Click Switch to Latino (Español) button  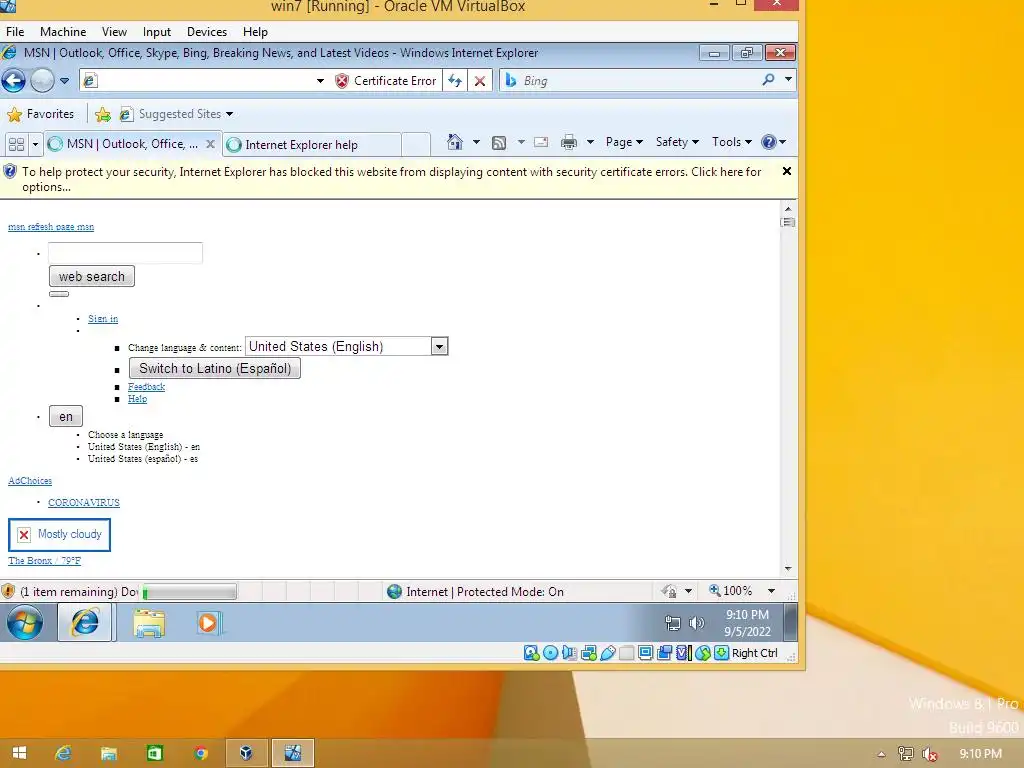coord(215,368)
